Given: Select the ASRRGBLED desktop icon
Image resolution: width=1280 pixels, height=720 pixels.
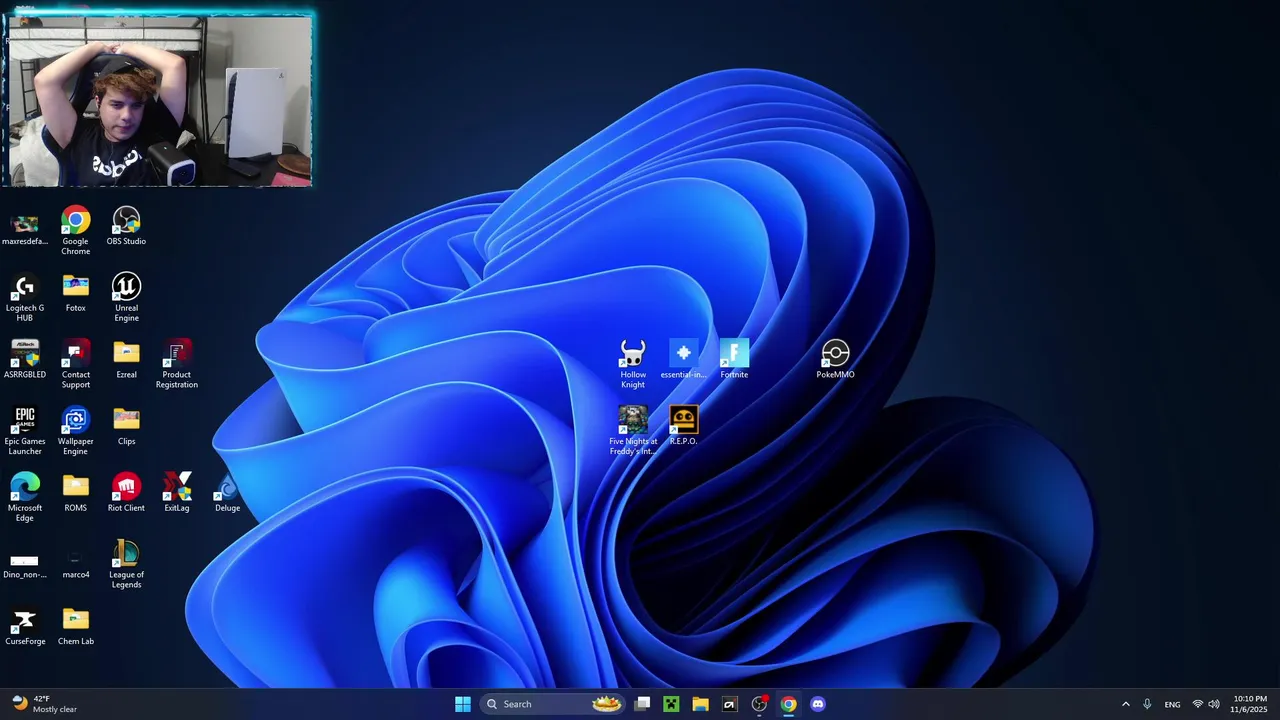Looking at the screenshot, I should click(x=25, y=359).
